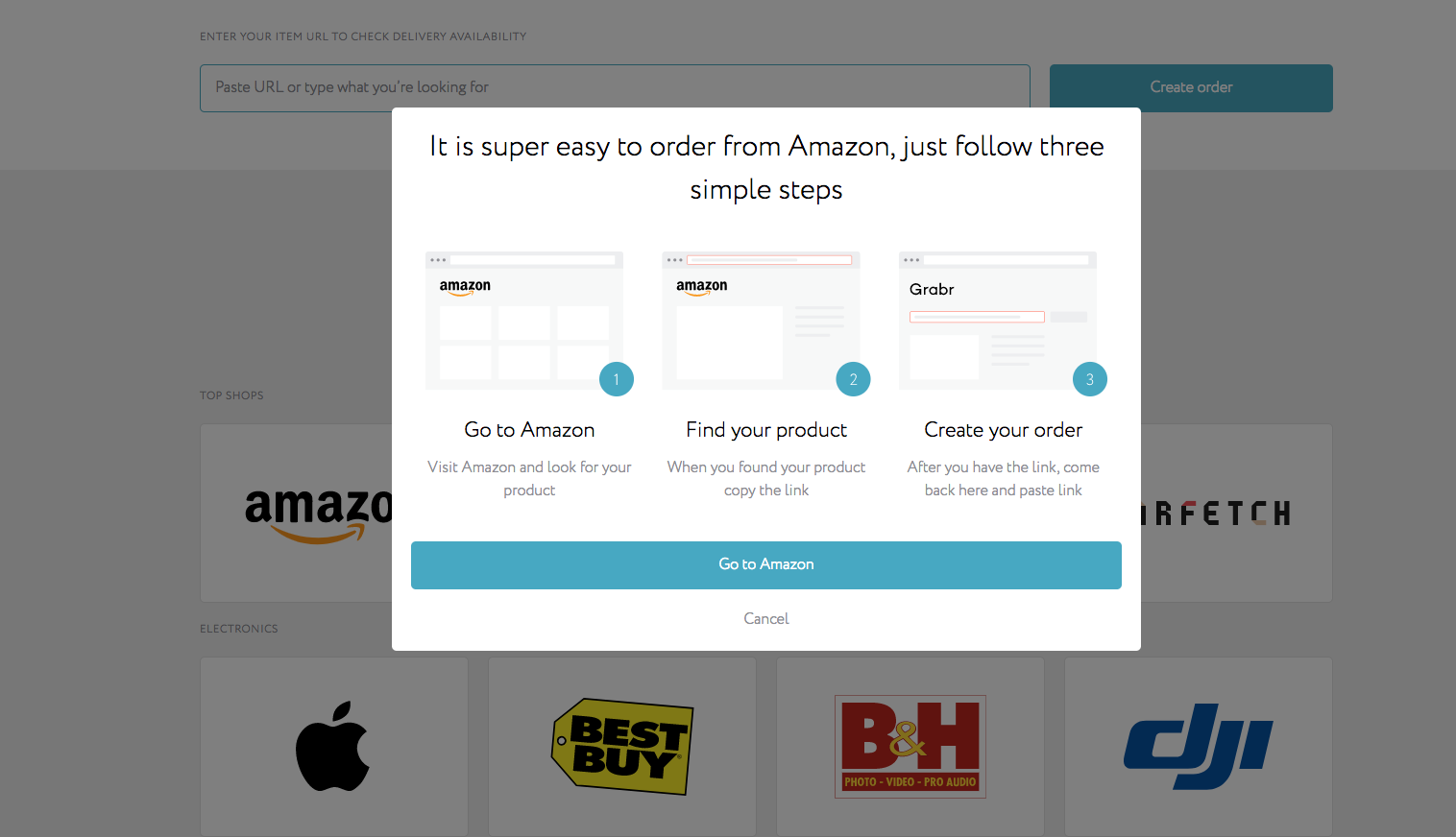The image size is (1456, 837).
Task: Open the Apple store logo tile
Action: click(x=334, y=746)
